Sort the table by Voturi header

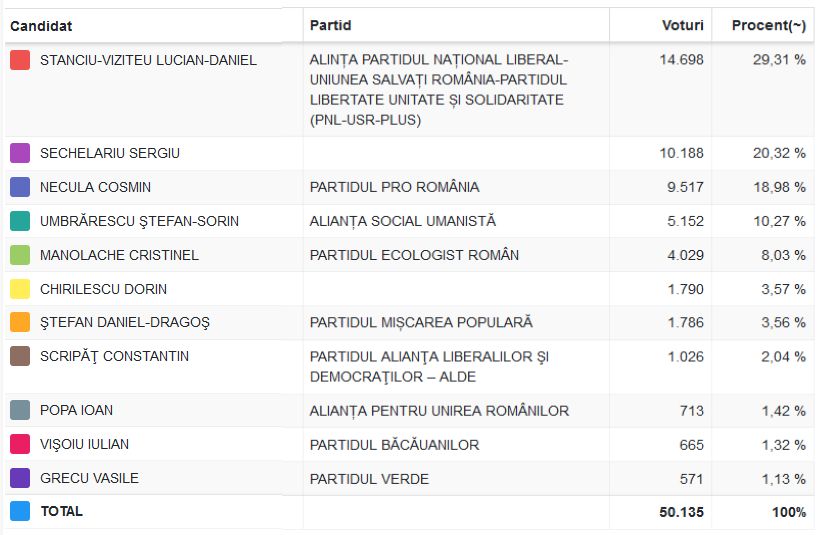682,25
